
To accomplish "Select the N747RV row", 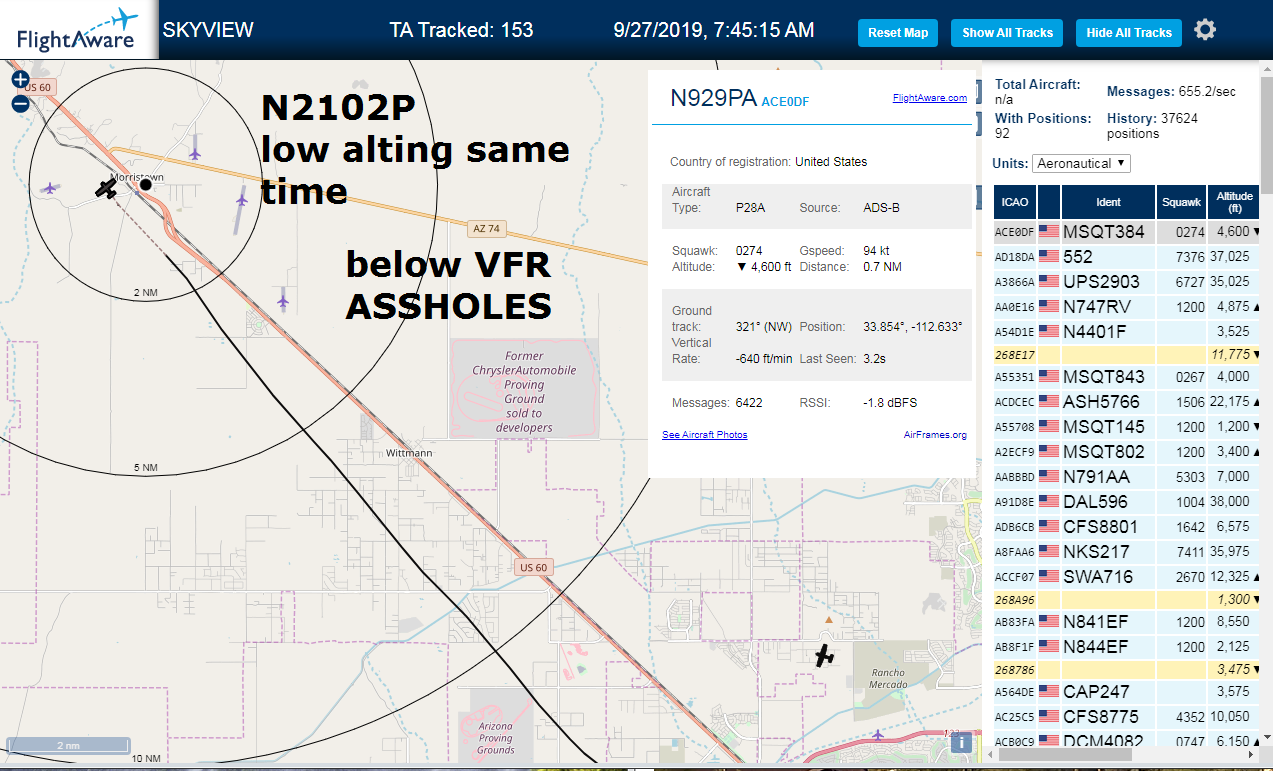I will [1128, 307].
